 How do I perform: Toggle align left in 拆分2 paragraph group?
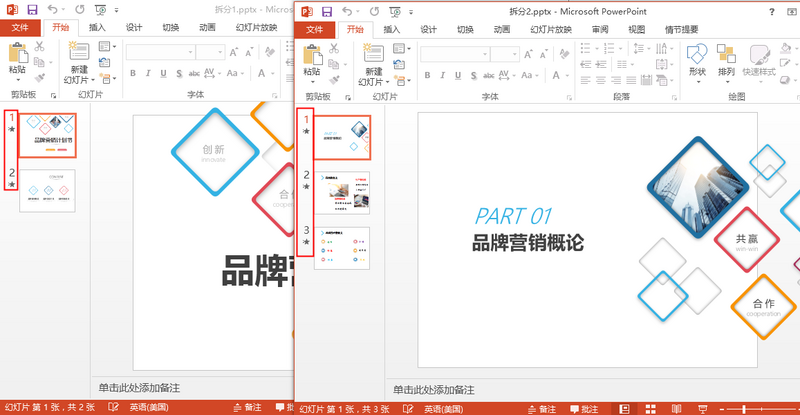[x=586, y=80]
